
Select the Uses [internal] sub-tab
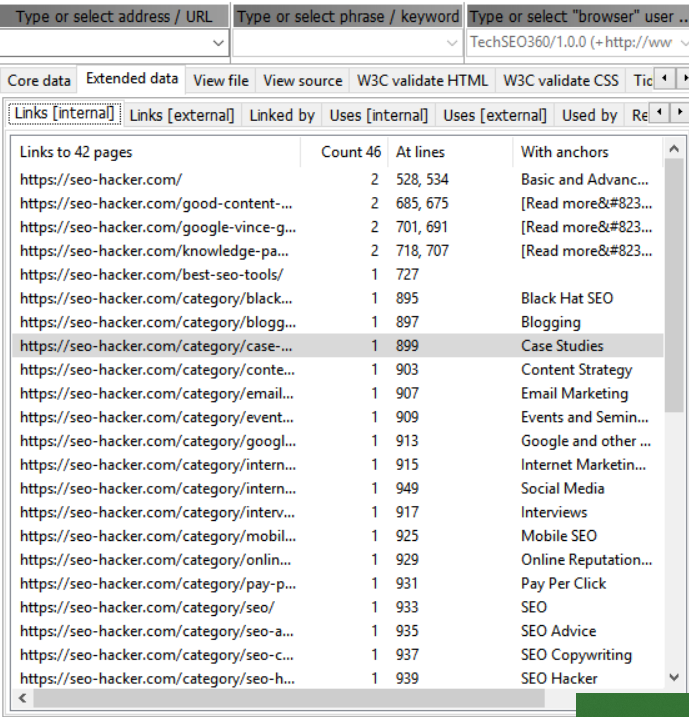(x=378, y=115)
